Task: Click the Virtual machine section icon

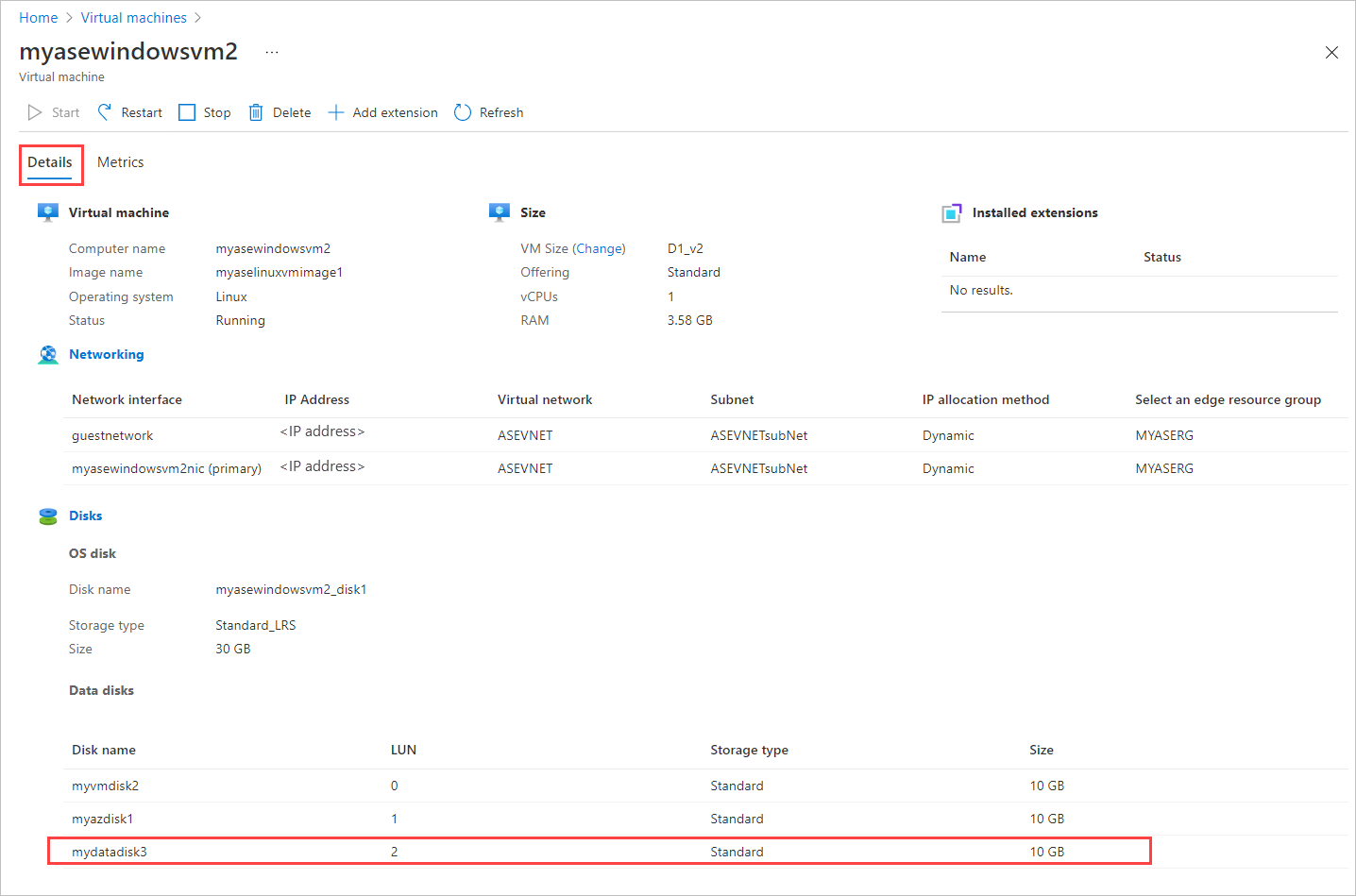Action: pos(47,211)
